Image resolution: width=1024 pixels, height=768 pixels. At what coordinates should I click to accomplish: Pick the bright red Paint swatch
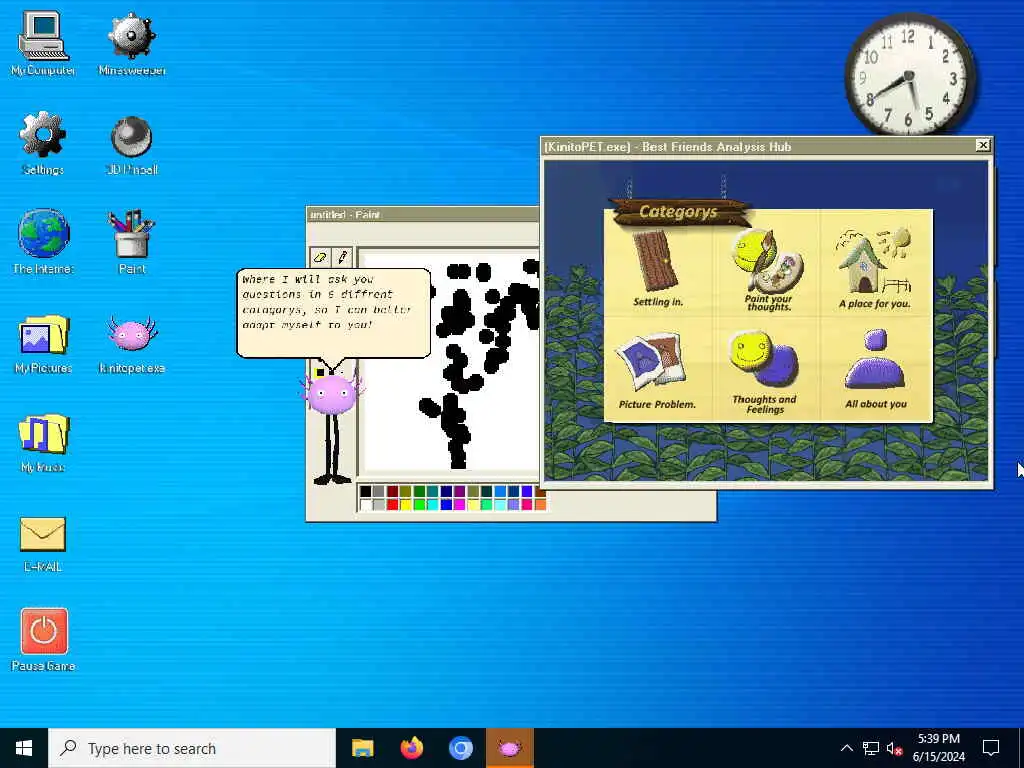click(x=392, y=505)
